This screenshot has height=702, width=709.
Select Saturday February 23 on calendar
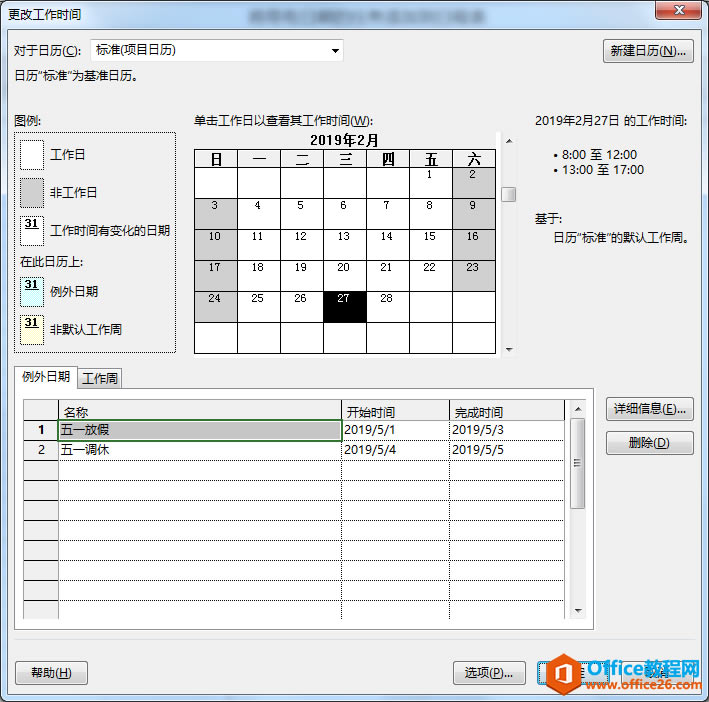tap(473, 276)
